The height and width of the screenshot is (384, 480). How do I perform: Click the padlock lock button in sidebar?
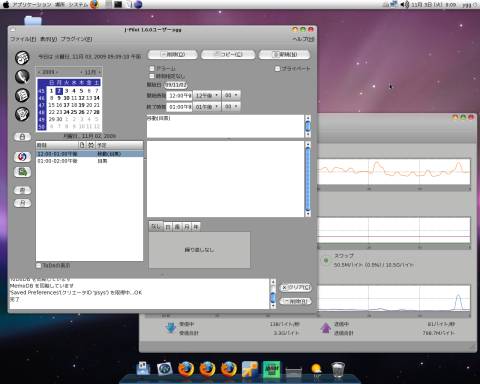coord(22,137)
